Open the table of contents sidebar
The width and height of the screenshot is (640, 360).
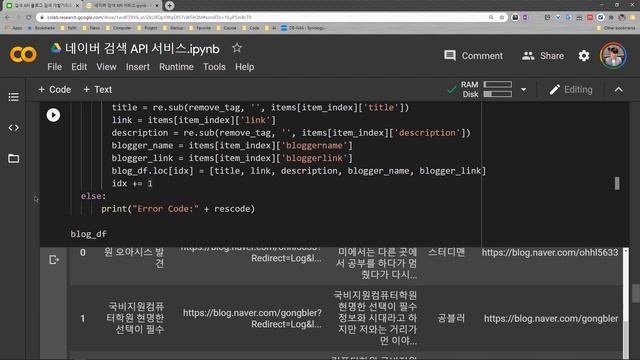[13, 97]
